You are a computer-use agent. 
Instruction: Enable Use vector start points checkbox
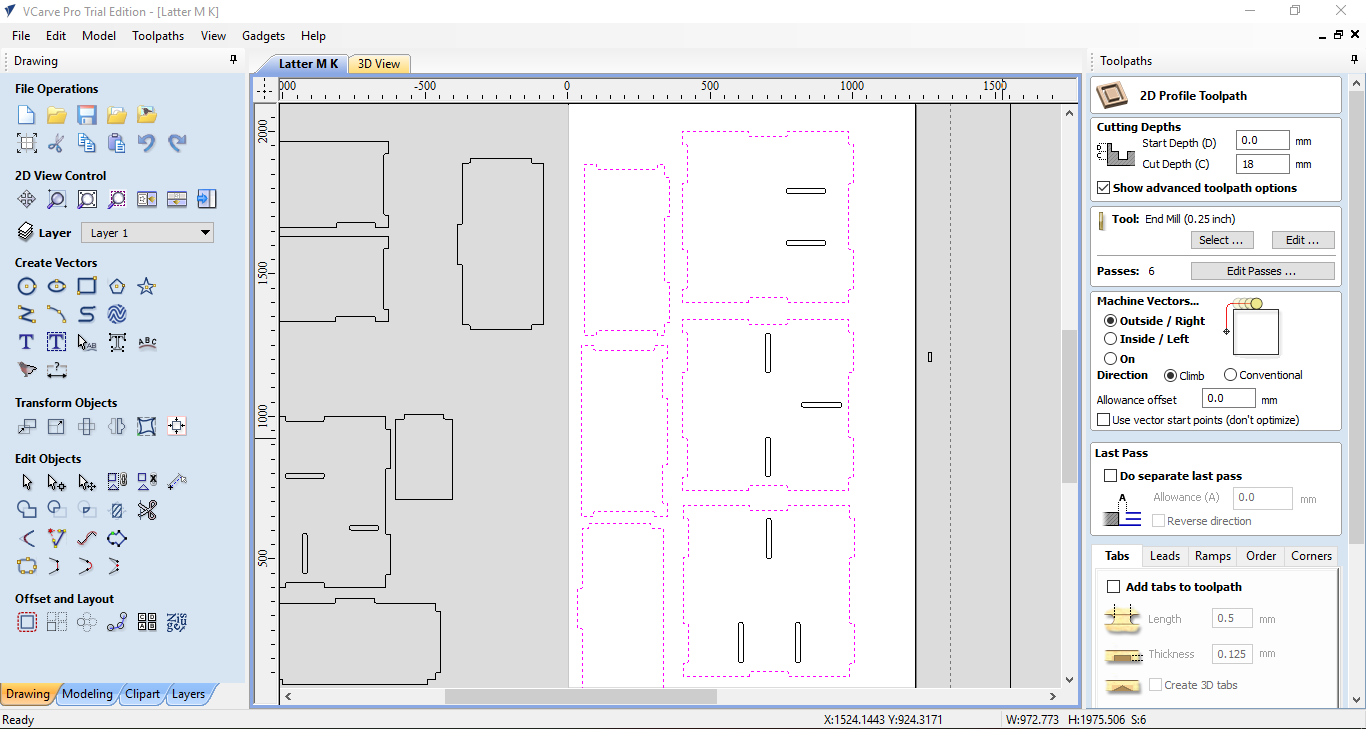[x=1104, y=420]
